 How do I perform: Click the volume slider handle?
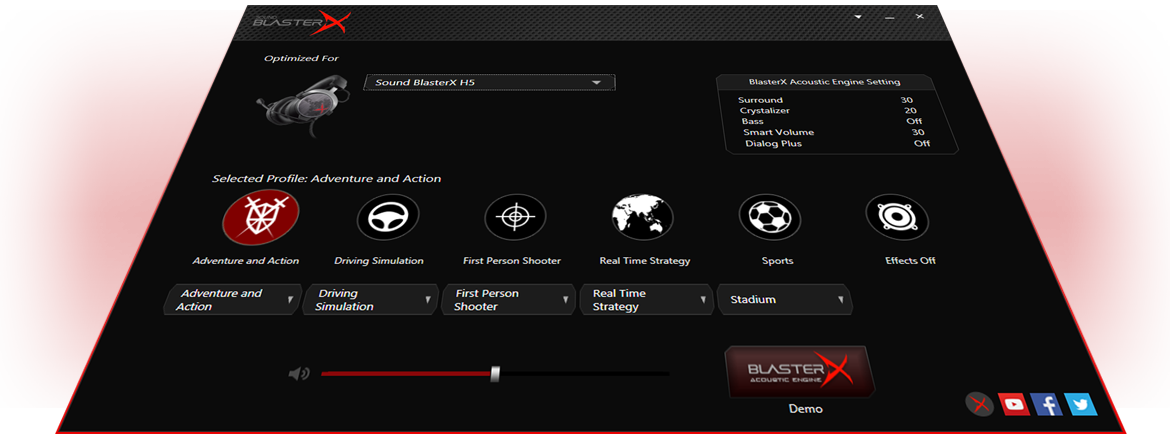[x=495, y=374]
